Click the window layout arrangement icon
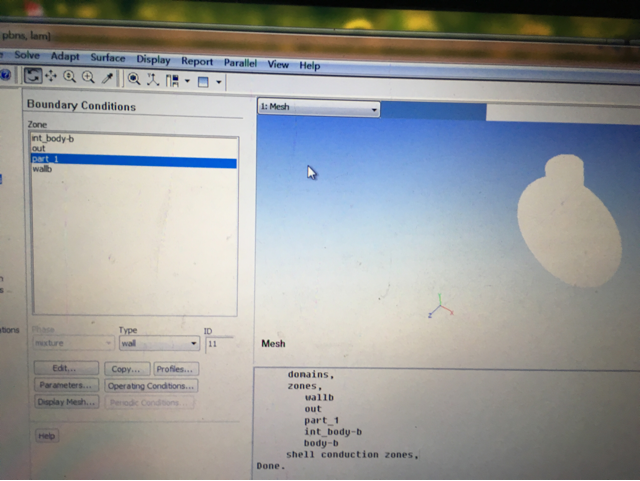The height and width of the screenshot is (481, 640). coord(172,80)
